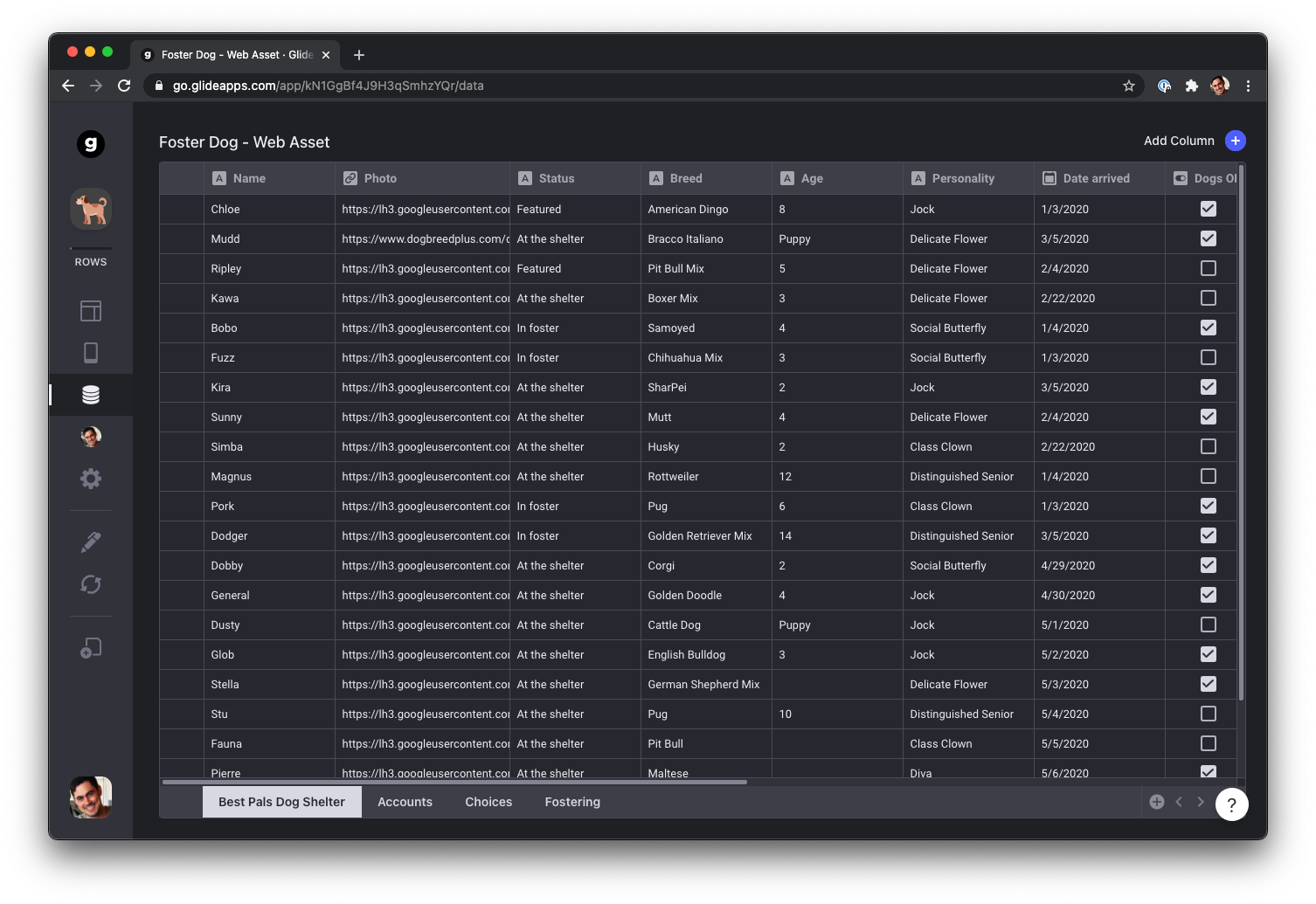Open the help question mark button
The height and width of the screenshot is (904, 1316).
(1231, 804)
